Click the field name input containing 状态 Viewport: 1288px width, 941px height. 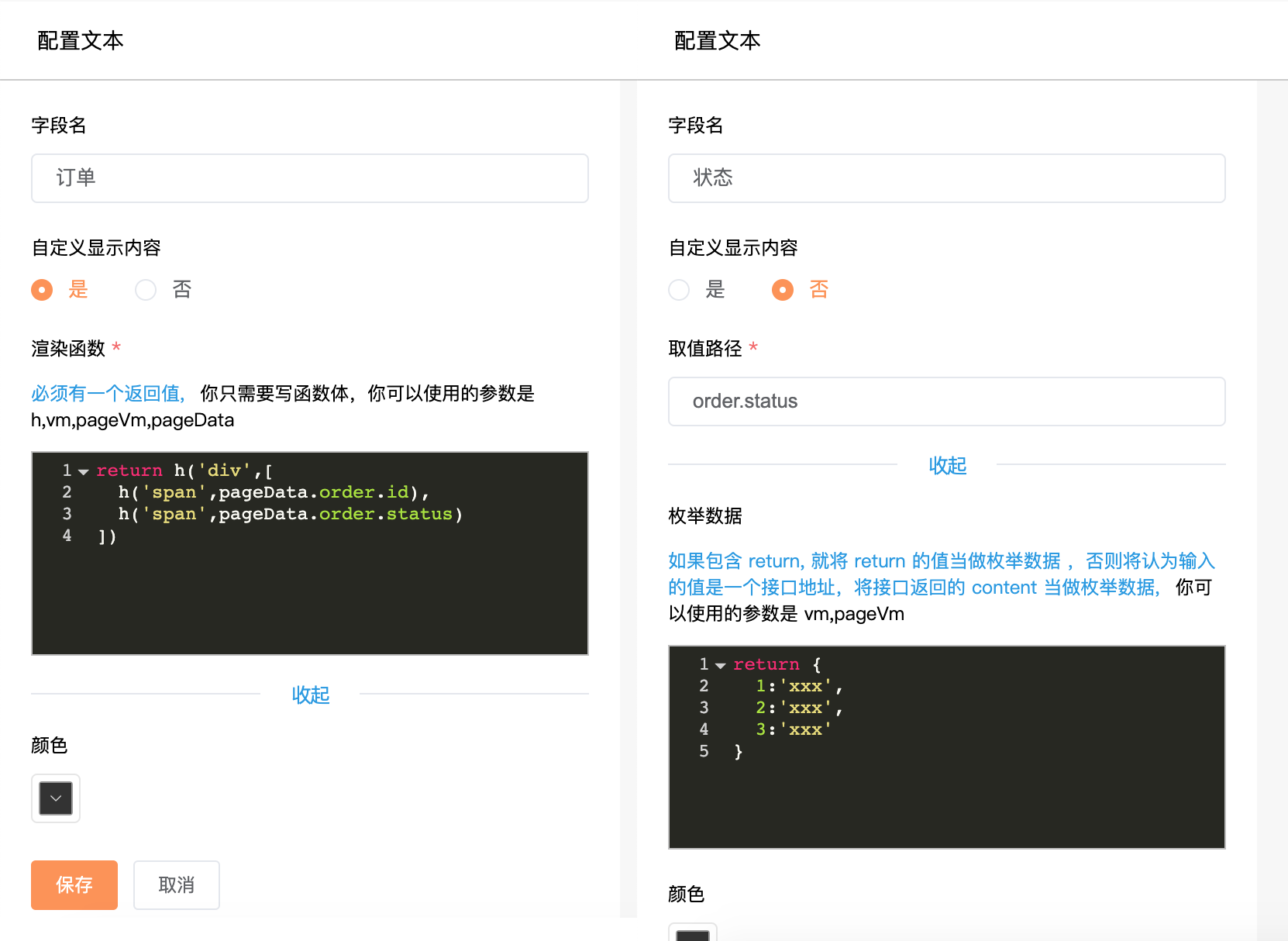947,178
